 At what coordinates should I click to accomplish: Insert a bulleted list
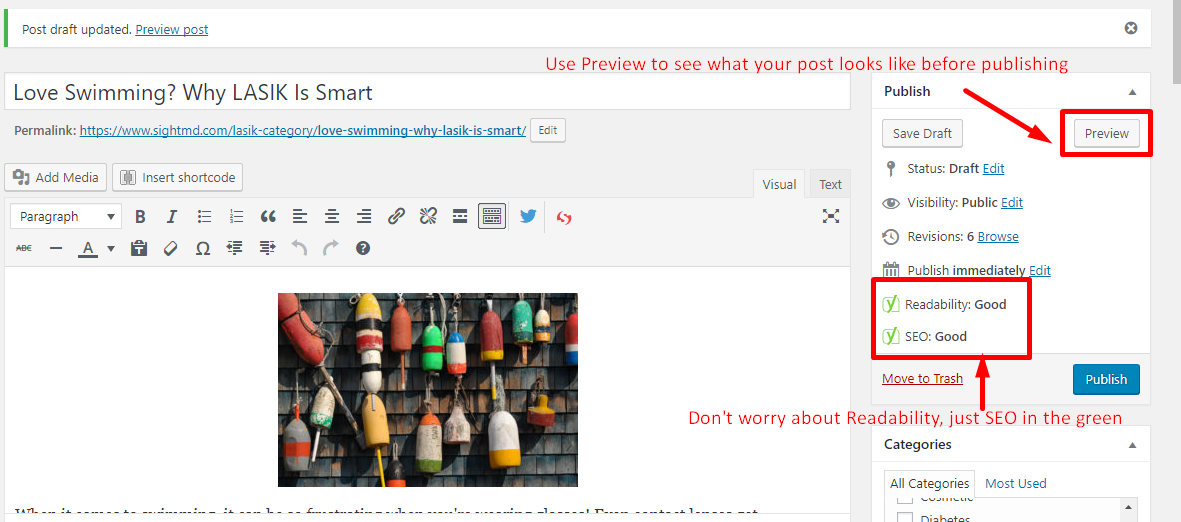pos(204,217)
